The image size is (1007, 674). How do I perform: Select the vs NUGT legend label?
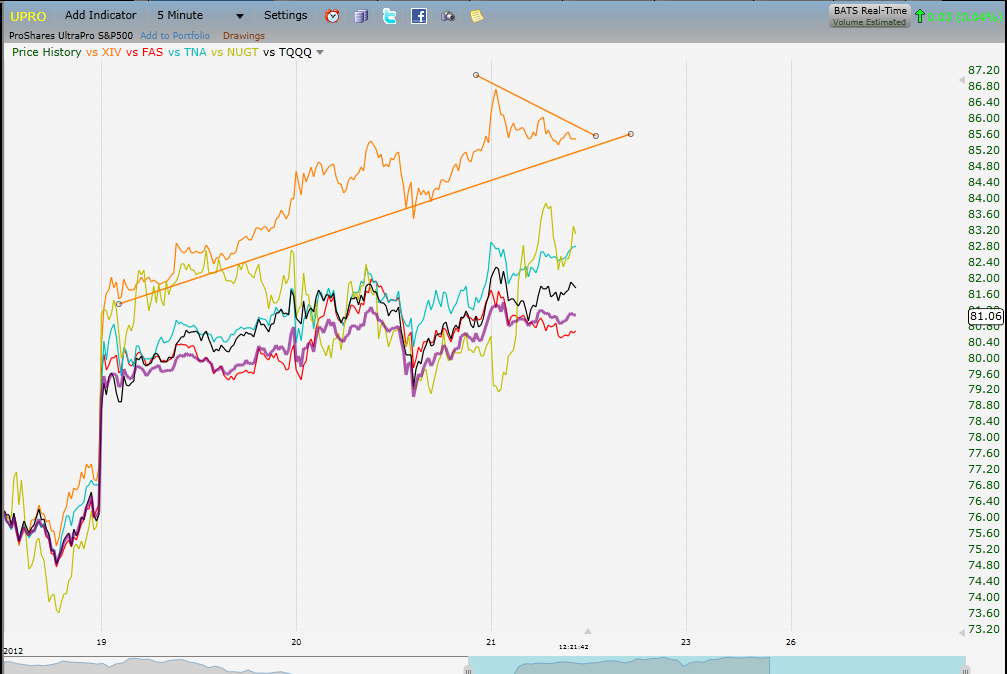pos(234,52)
